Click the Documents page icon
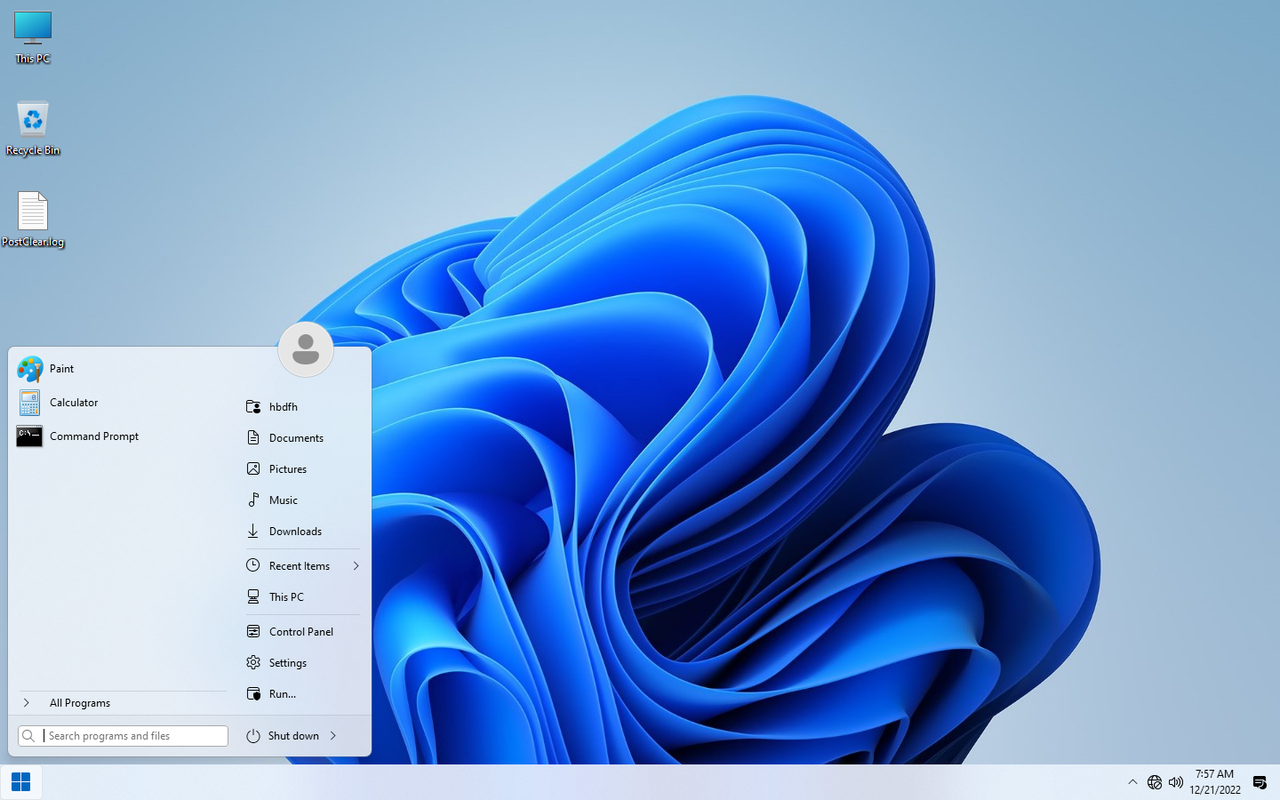This screenshot has height=800, width=1280. [x=253, y=438]
